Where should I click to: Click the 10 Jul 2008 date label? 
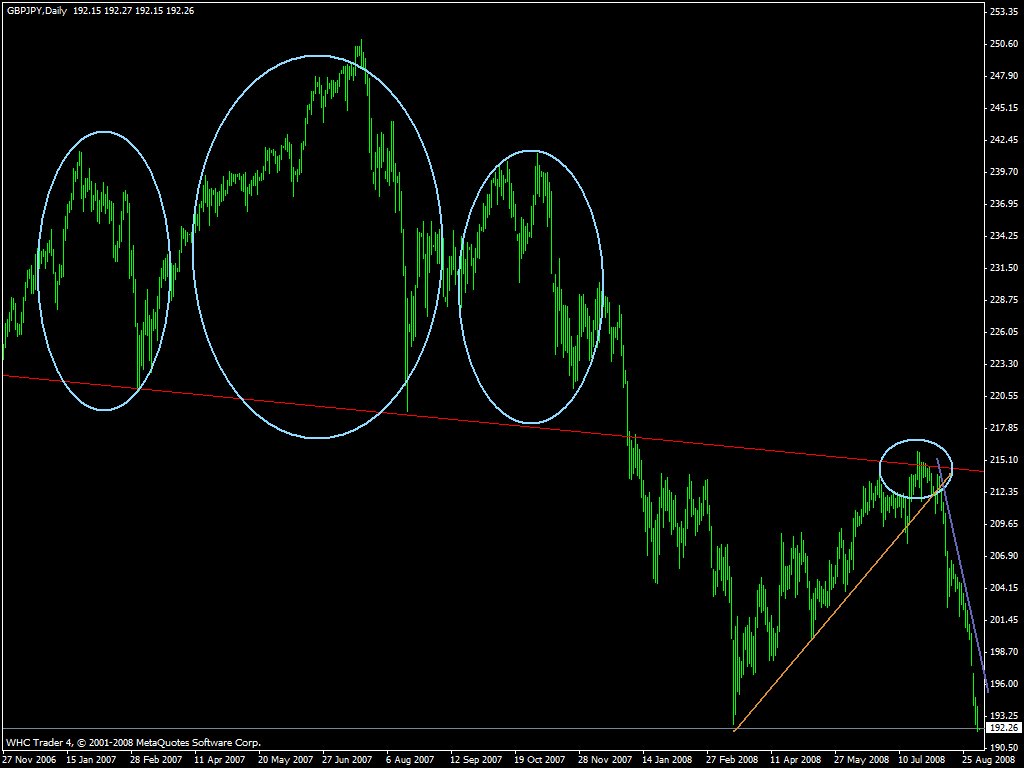click(922, 760)
